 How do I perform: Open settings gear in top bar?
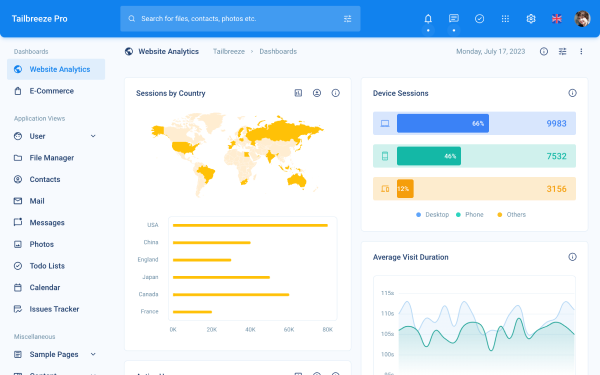(531, 18)
